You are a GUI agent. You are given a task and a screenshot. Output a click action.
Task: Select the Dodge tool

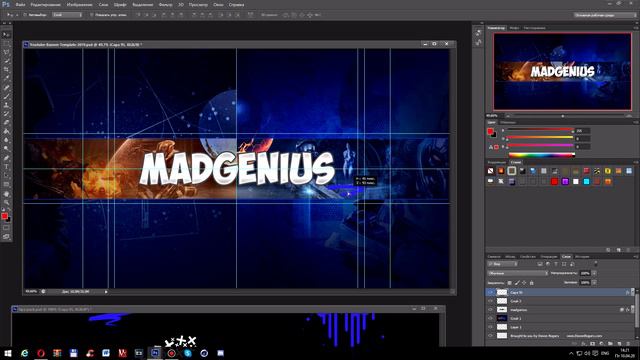click(x=6, y=149)
